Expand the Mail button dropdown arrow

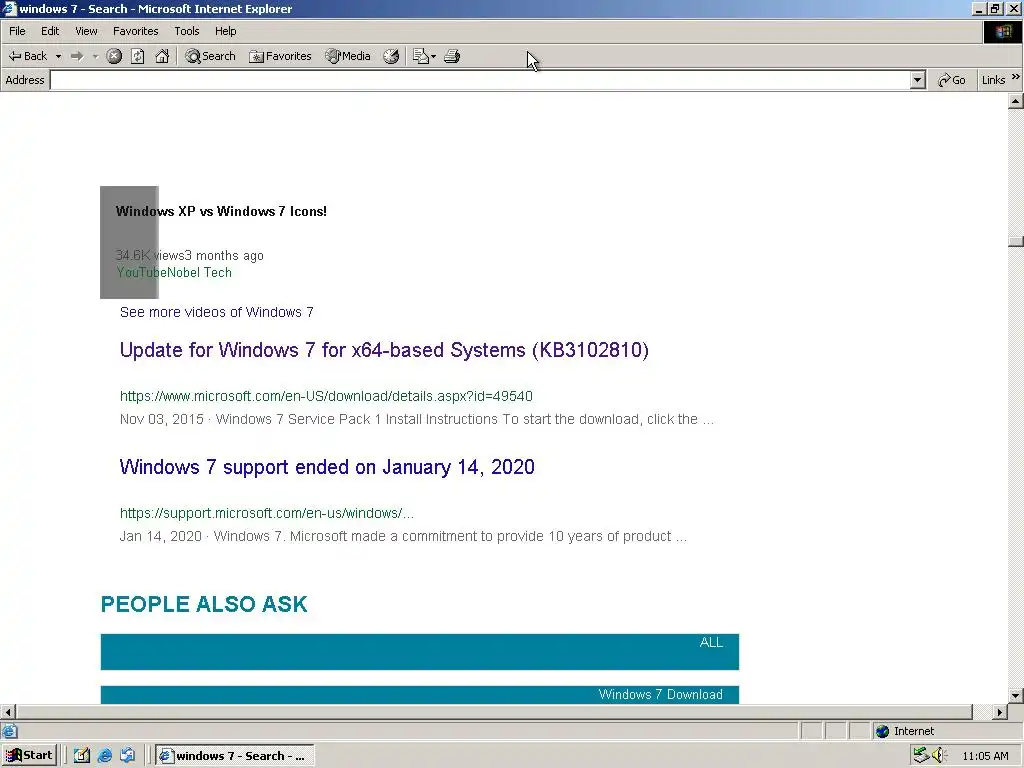pyautogui.click(x=434, y=56)
